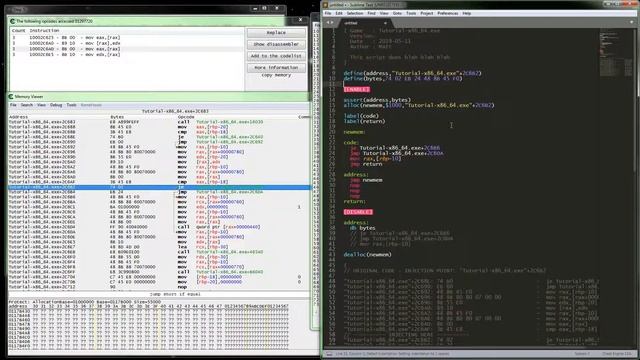Select highlighted je row at +2C6B2
This screenshot has width=640, height=360.
click(159, 187)
